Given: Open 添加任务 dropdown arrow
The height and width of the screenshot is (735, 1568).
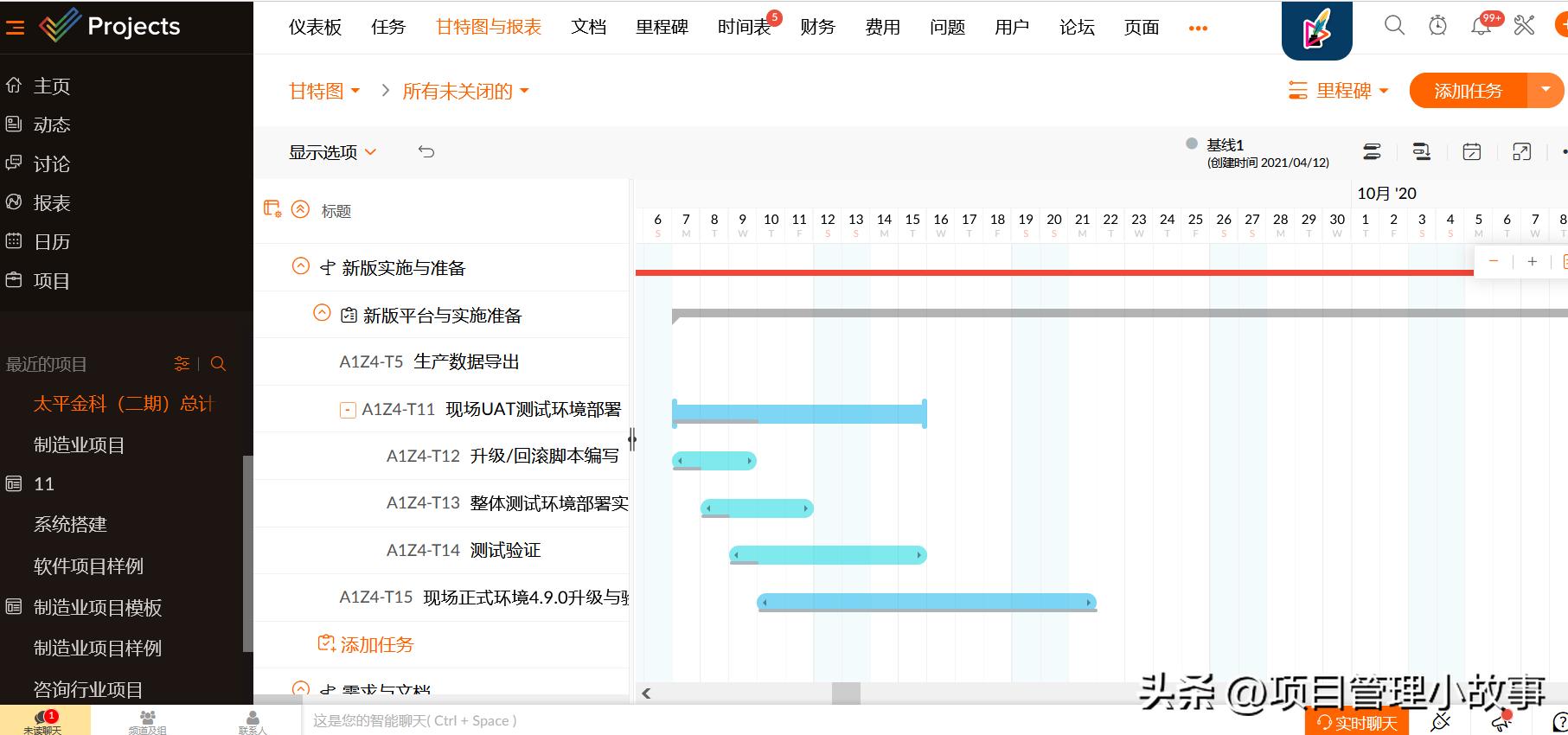Looking at the screenshot, I should click(x=1546, y=90).
